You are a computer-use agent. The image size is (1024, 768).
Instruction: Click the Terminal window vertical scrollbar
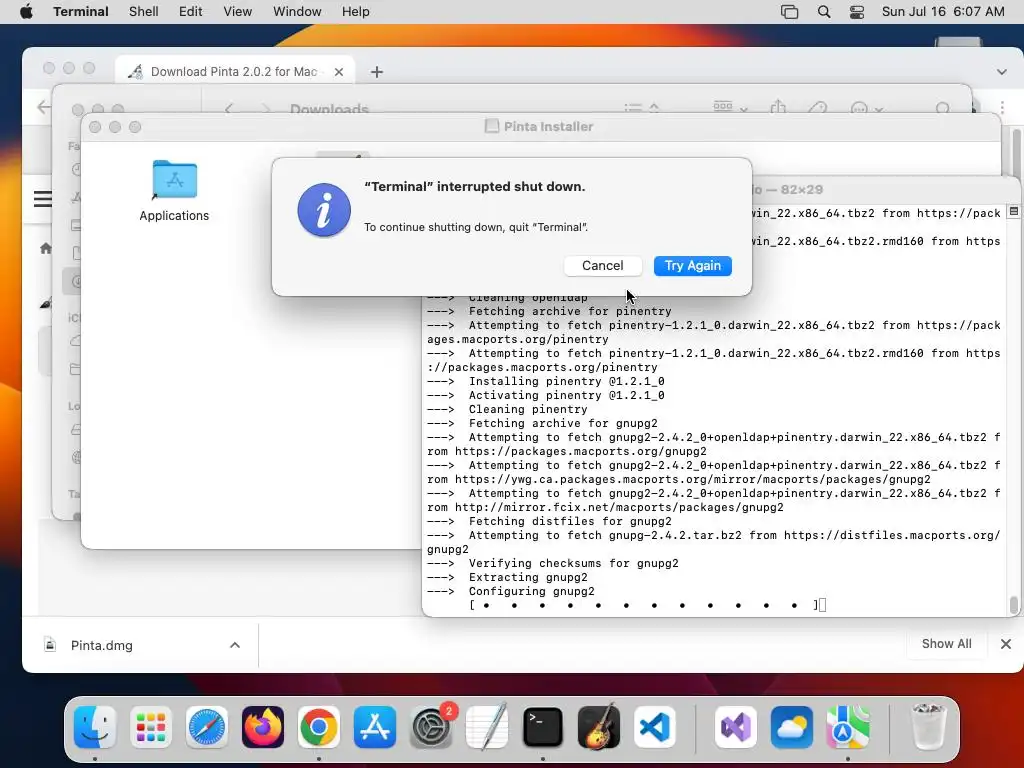(x=1014, y=605)
